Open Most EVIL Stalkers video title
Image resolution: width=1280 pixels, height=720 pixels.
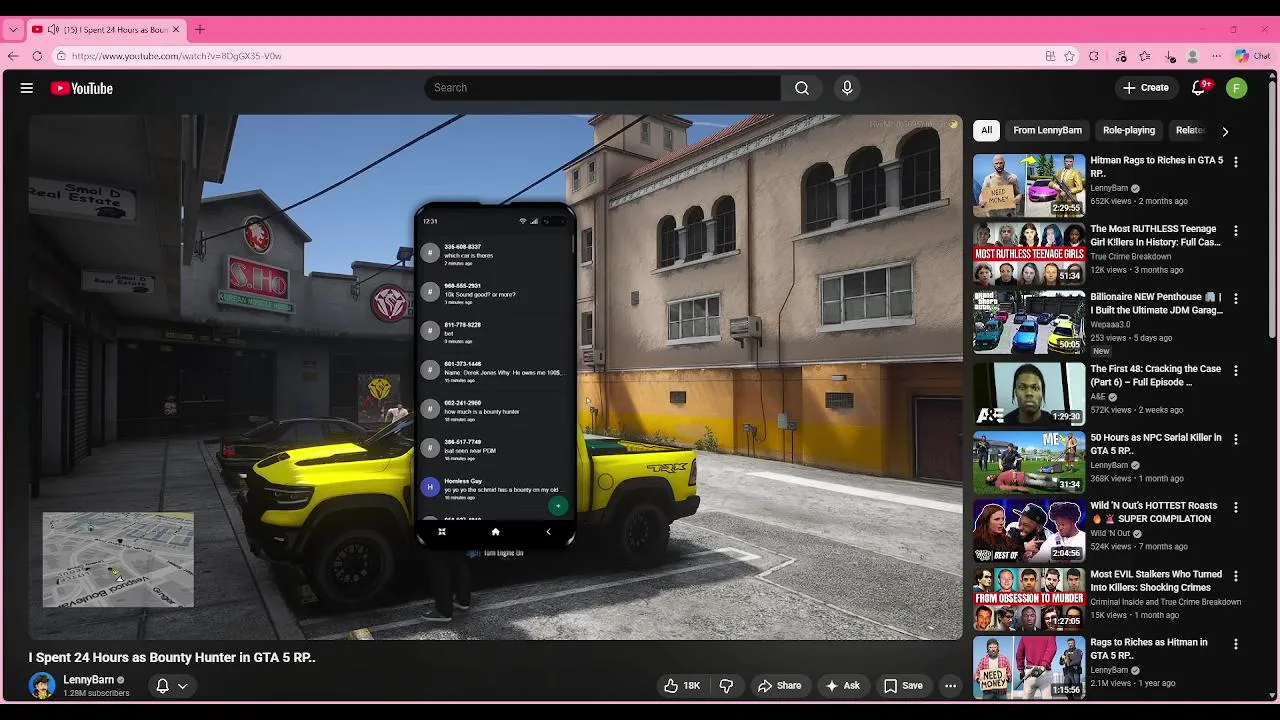[1156, 581]
